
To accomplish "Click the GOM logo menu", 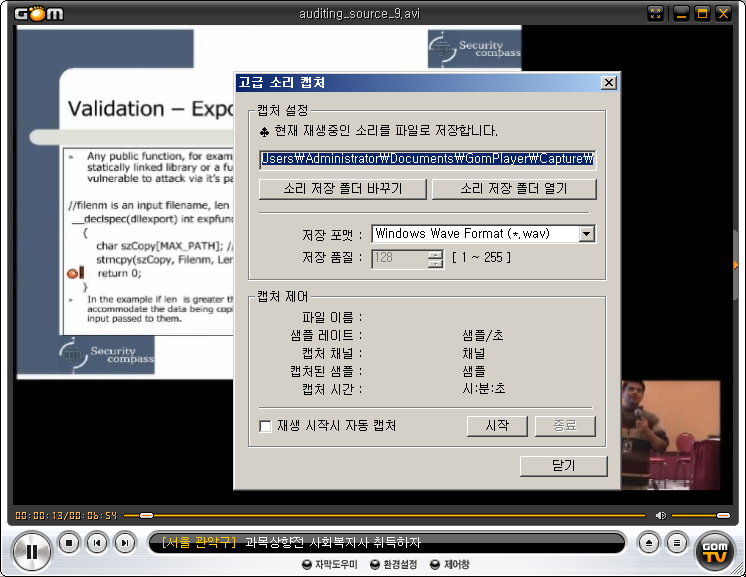I will tap(36, 13).
